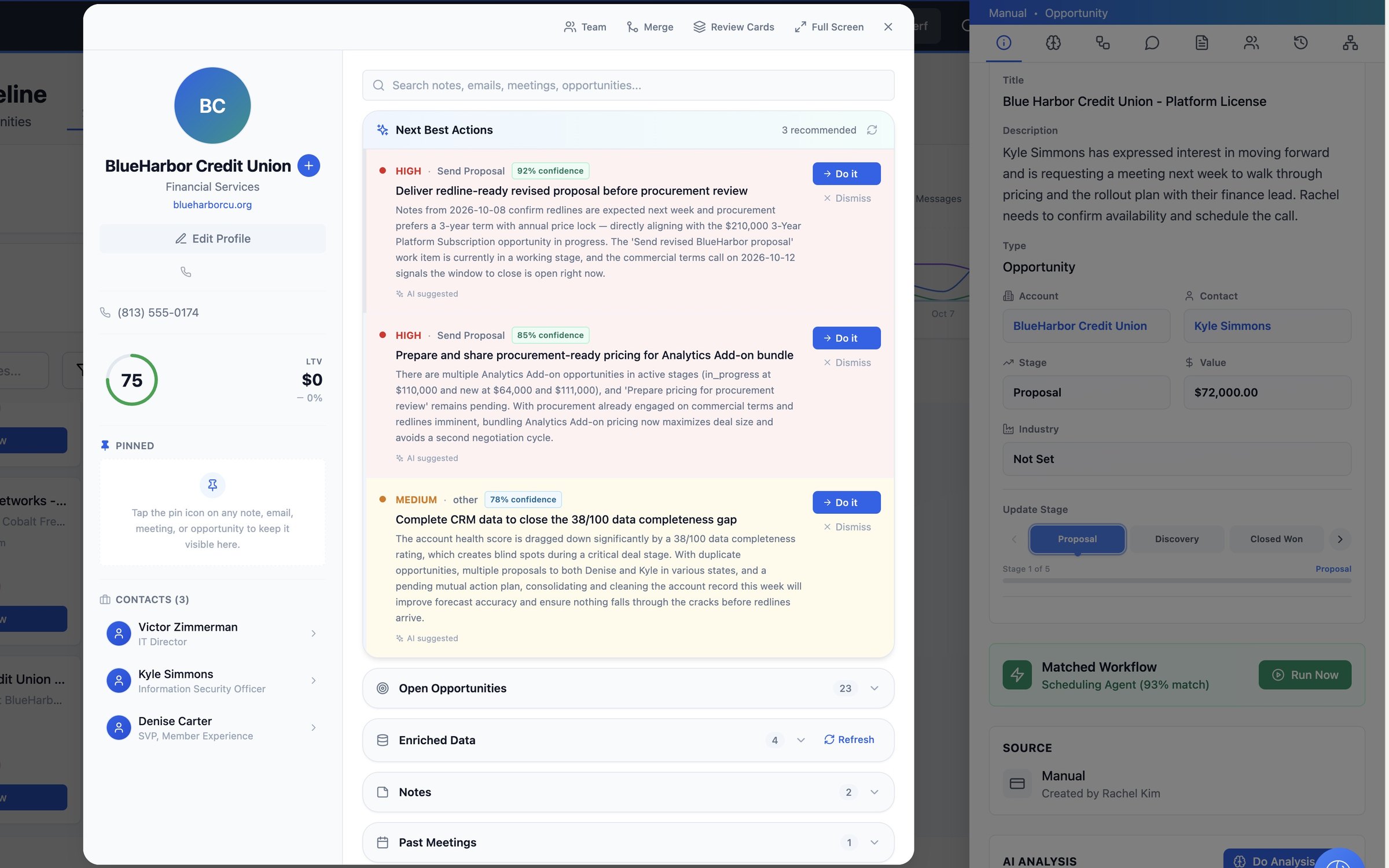1389x868 pixels.
Task: Close the account detail modal
Action: [888, 27]
